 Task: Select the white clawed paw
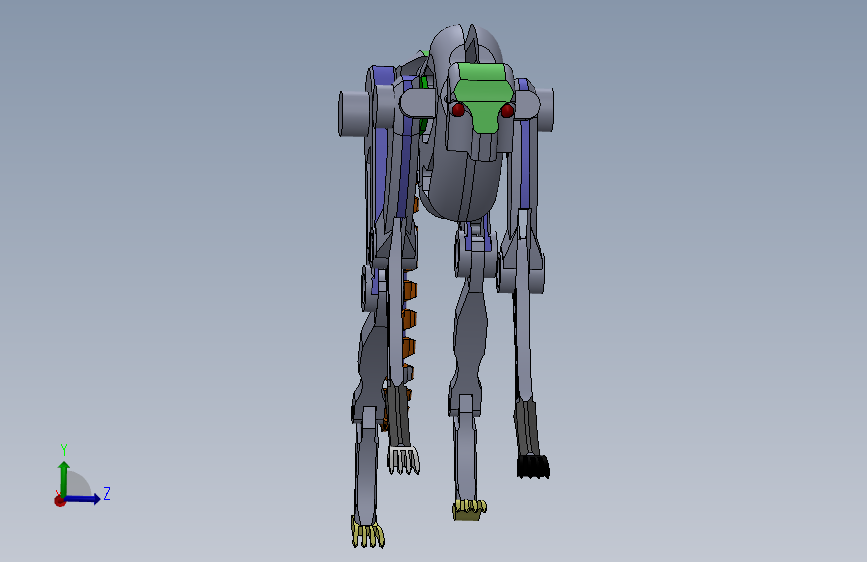pyautogui.click(x=403, y=460)
